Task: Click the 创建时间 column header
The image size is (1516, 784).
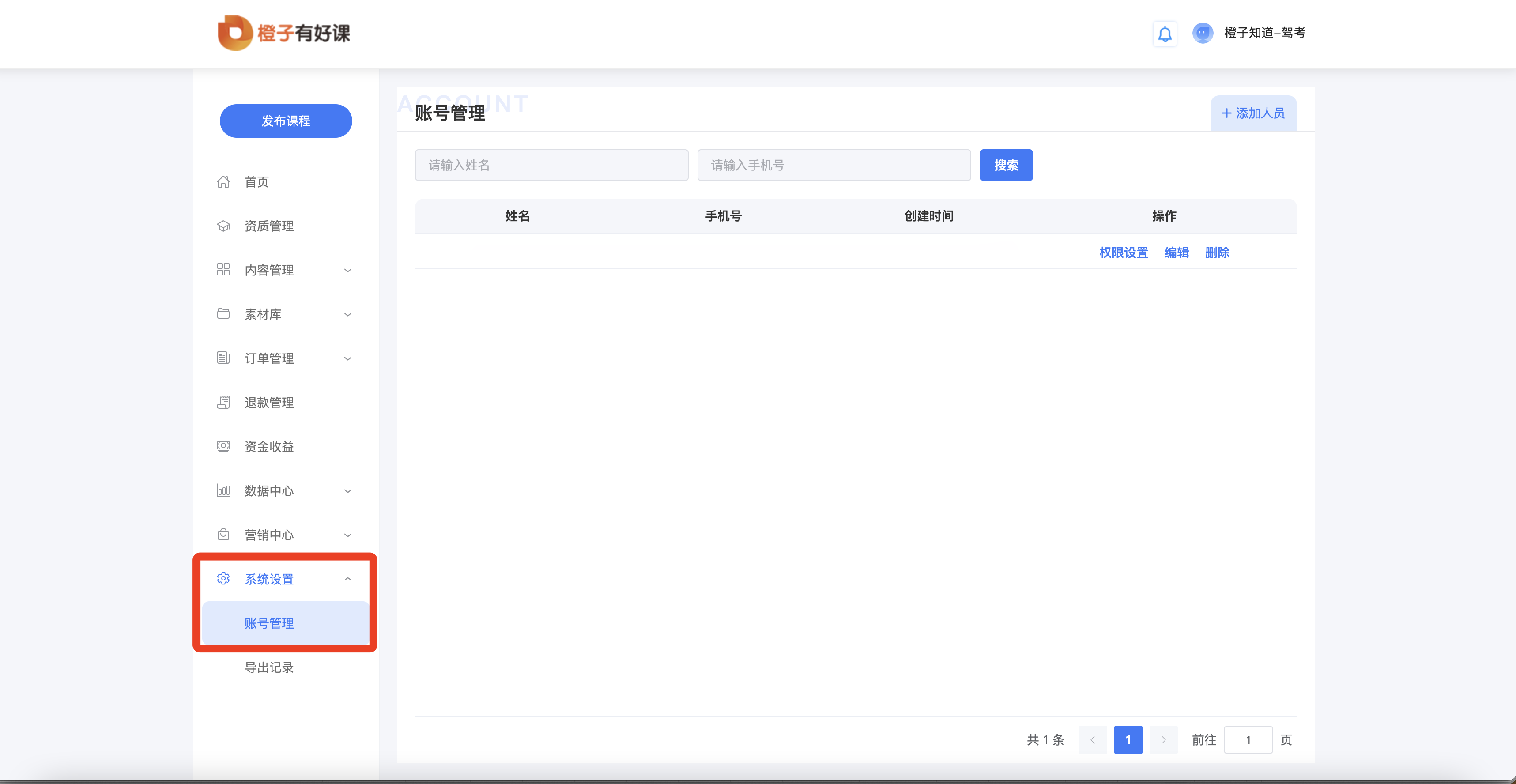Action: coord(929,216)
